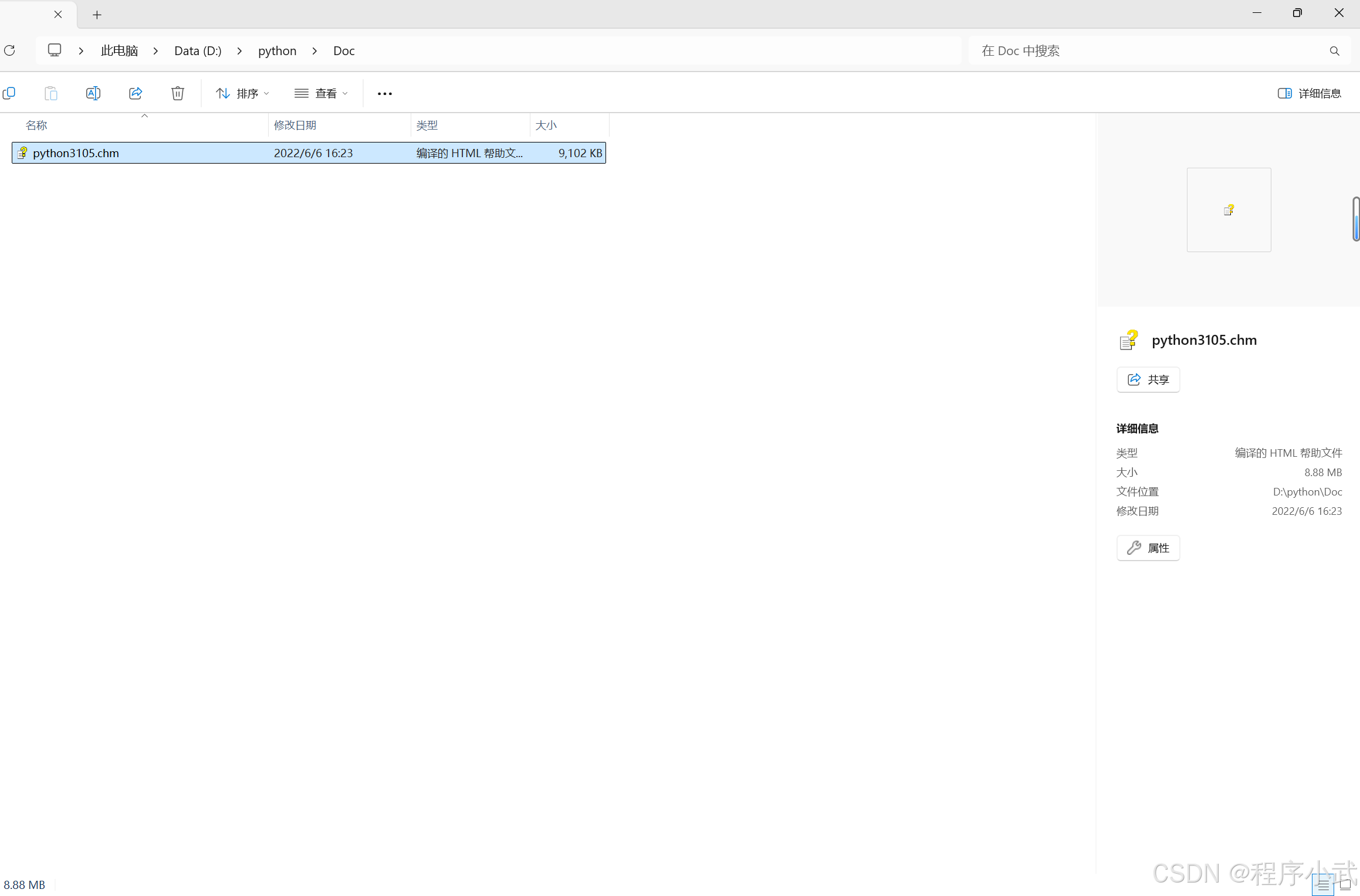The width and height of the screenshot is (1360, 896).
Task: Expand chevron after Data (D:) breadcrumb
Action: tap(239, 51)
